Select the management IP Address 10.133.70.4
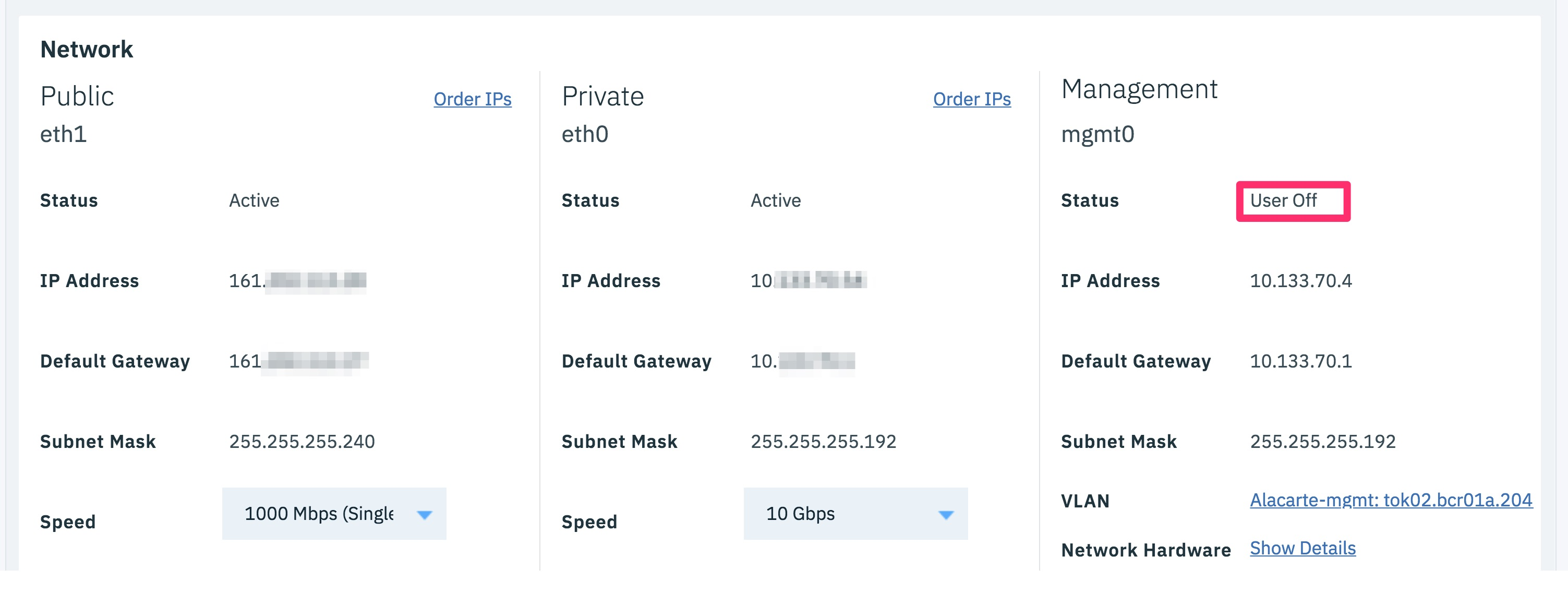Viewport: 1568px width, 592px height. click(1301, 281)
